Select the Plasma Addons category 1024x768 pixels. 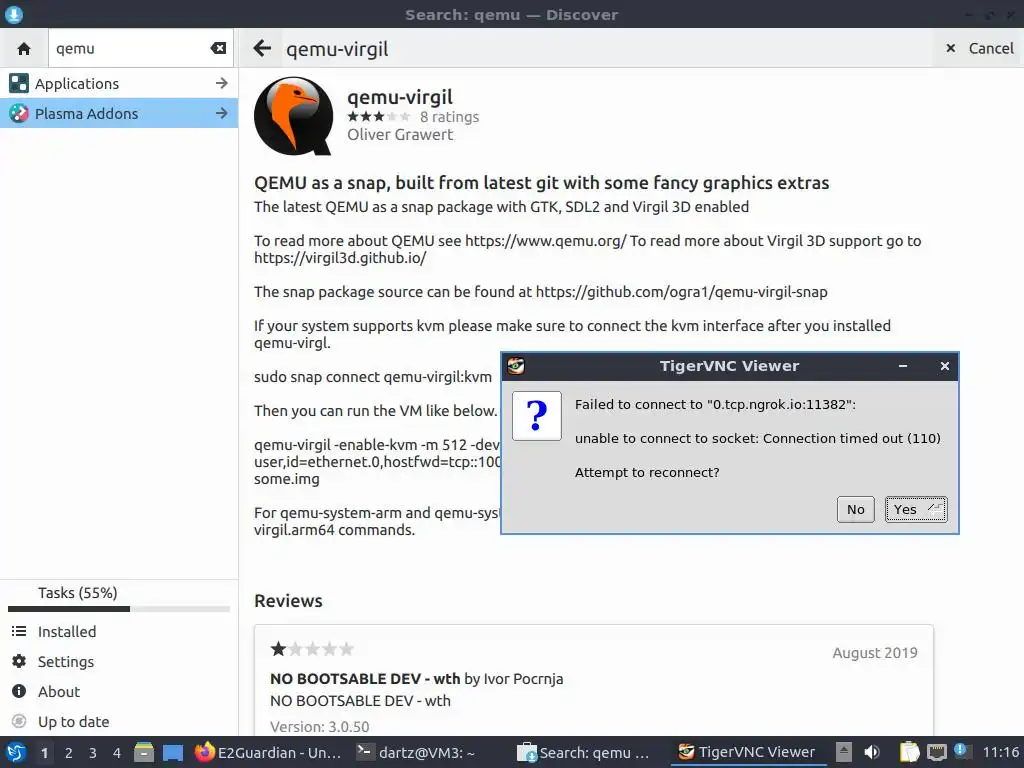(x=119, y=114)
